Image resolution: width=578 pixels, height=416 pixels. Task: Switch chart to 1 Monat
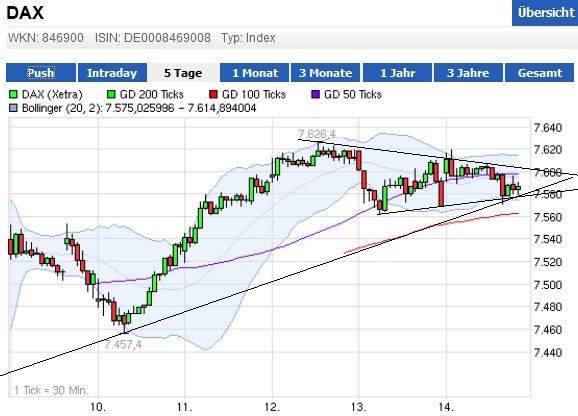(255, 73)
